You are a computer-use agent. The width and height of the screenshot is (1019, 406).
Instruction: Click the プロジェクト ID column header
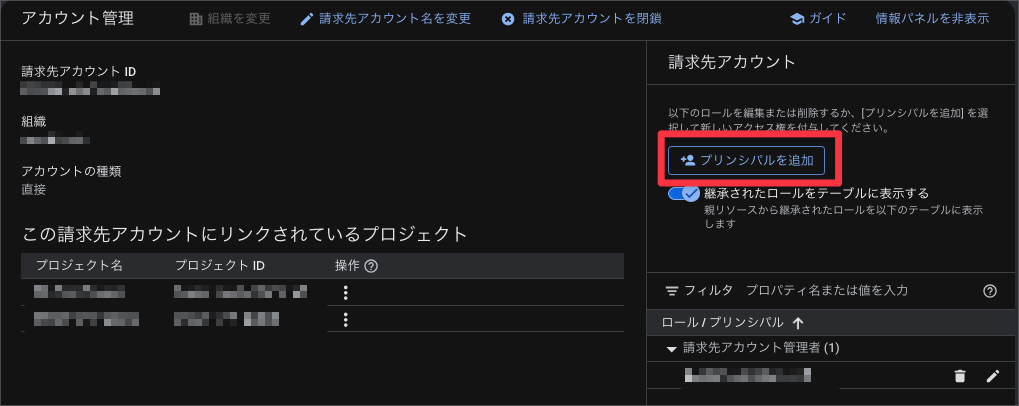pos(220,266)
